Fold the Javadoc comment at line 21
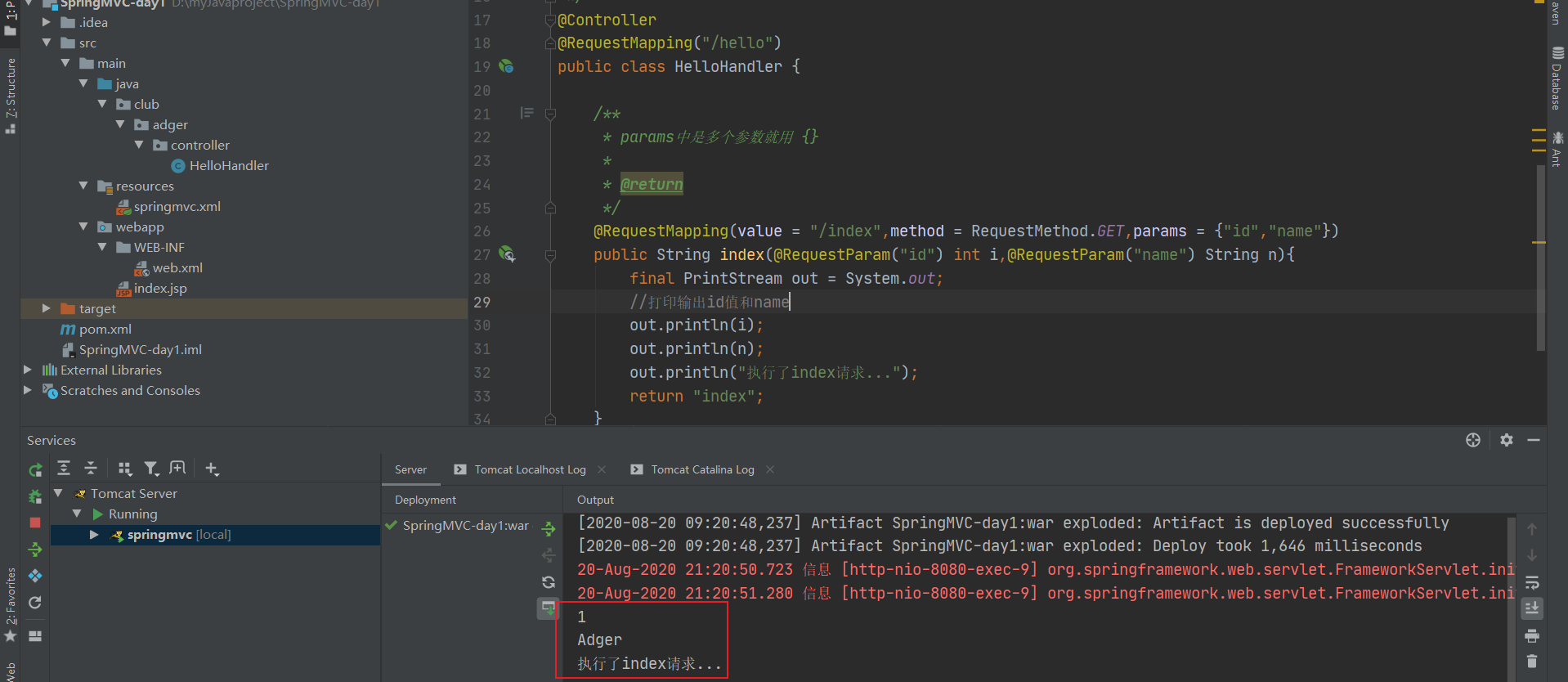The height and width of the screenshot is (682, 1568). (550, 114)
